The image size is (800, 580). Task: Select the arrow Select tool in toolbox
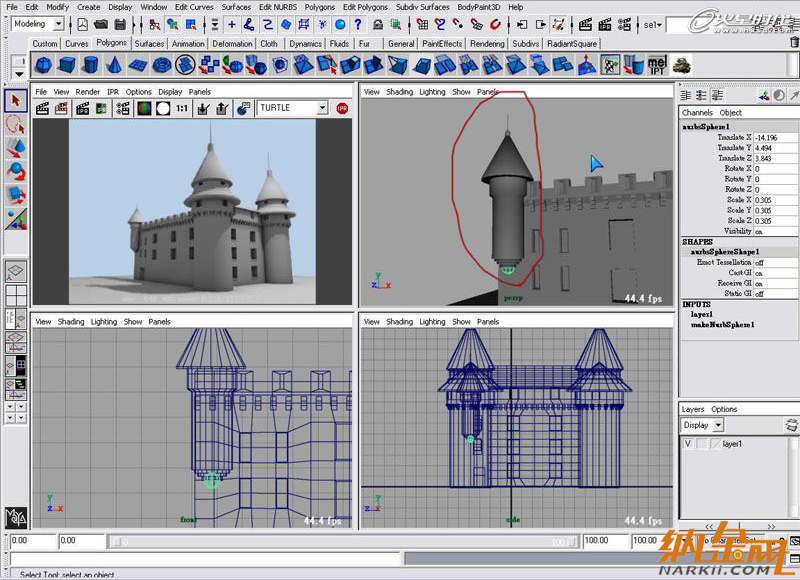click(16, 101)
